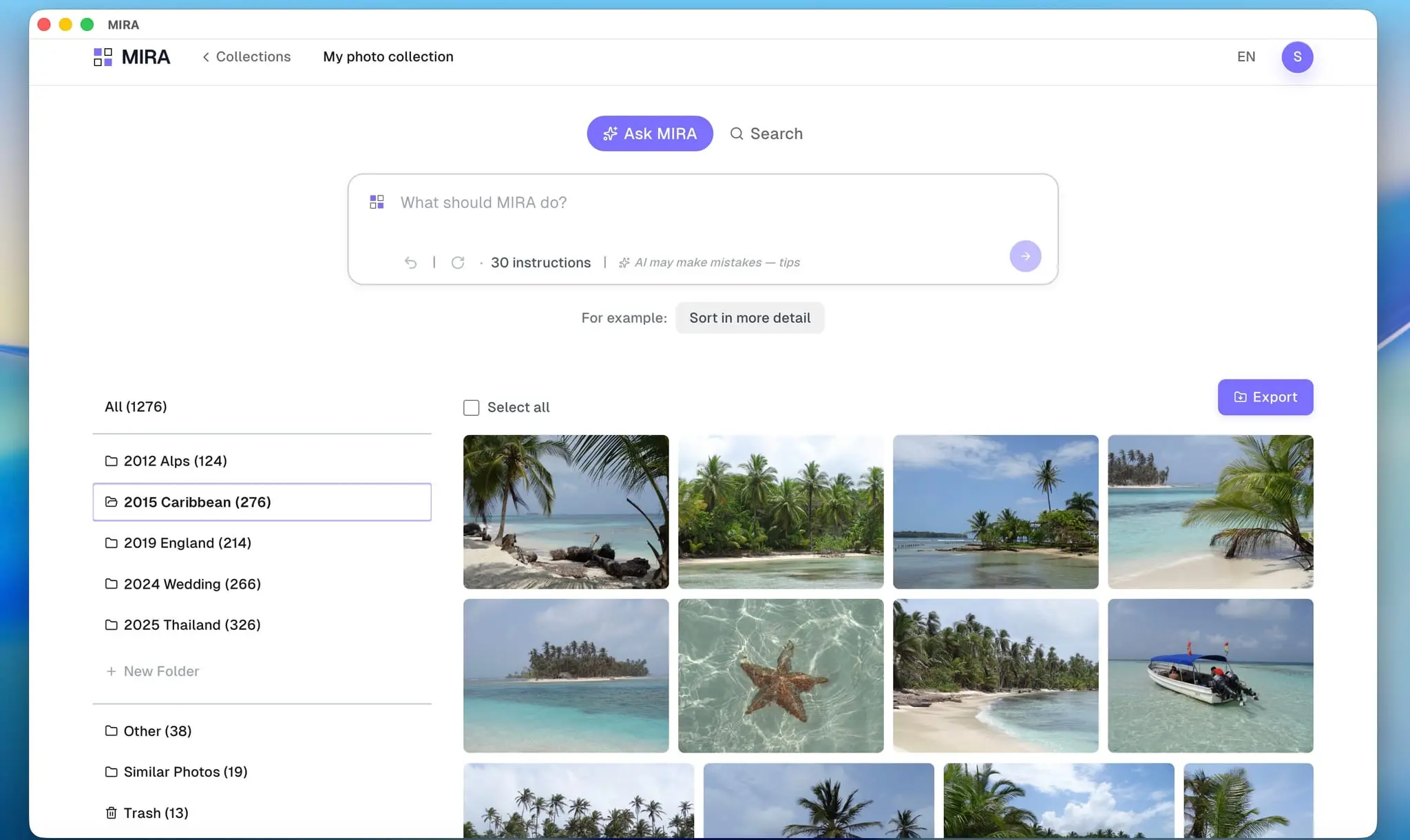Click the MIRA icon inside prompt box
Image resolution: width=1410 pixels, height=840 pixels.
point(377,202)
